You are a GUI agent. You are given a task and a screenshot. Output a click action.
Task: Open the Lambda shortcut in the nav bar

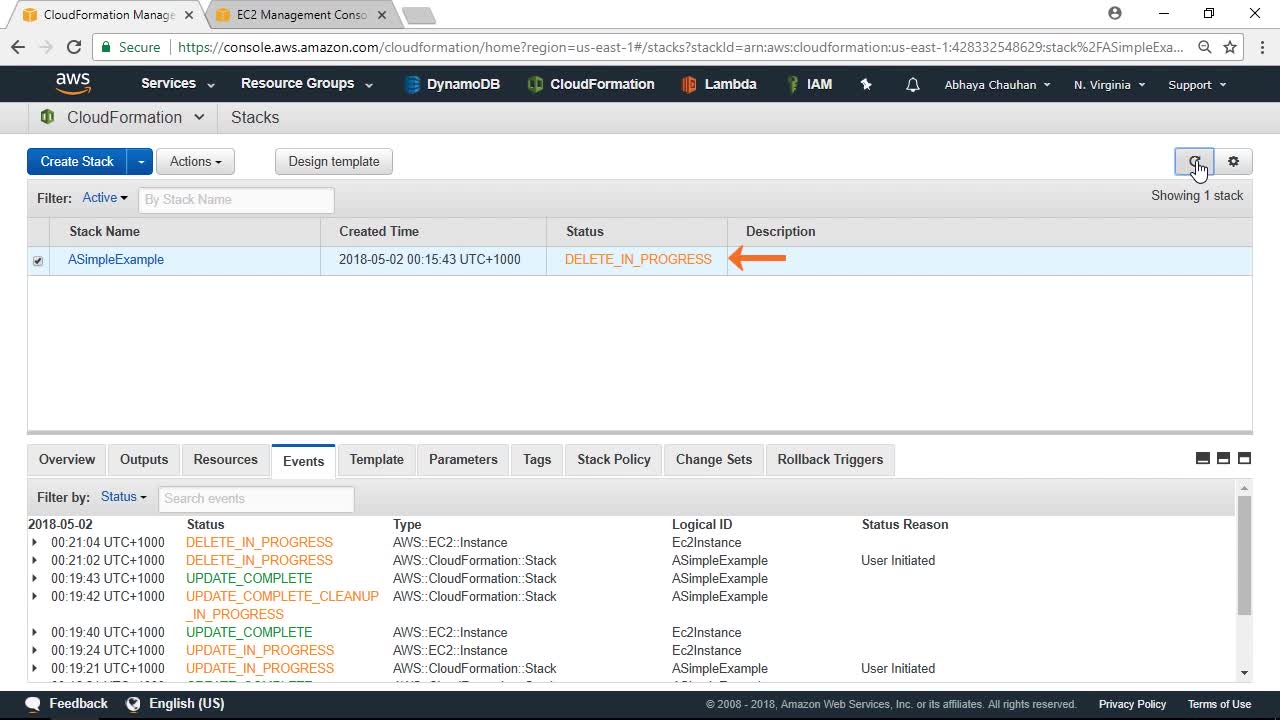[x=719, y=84]
